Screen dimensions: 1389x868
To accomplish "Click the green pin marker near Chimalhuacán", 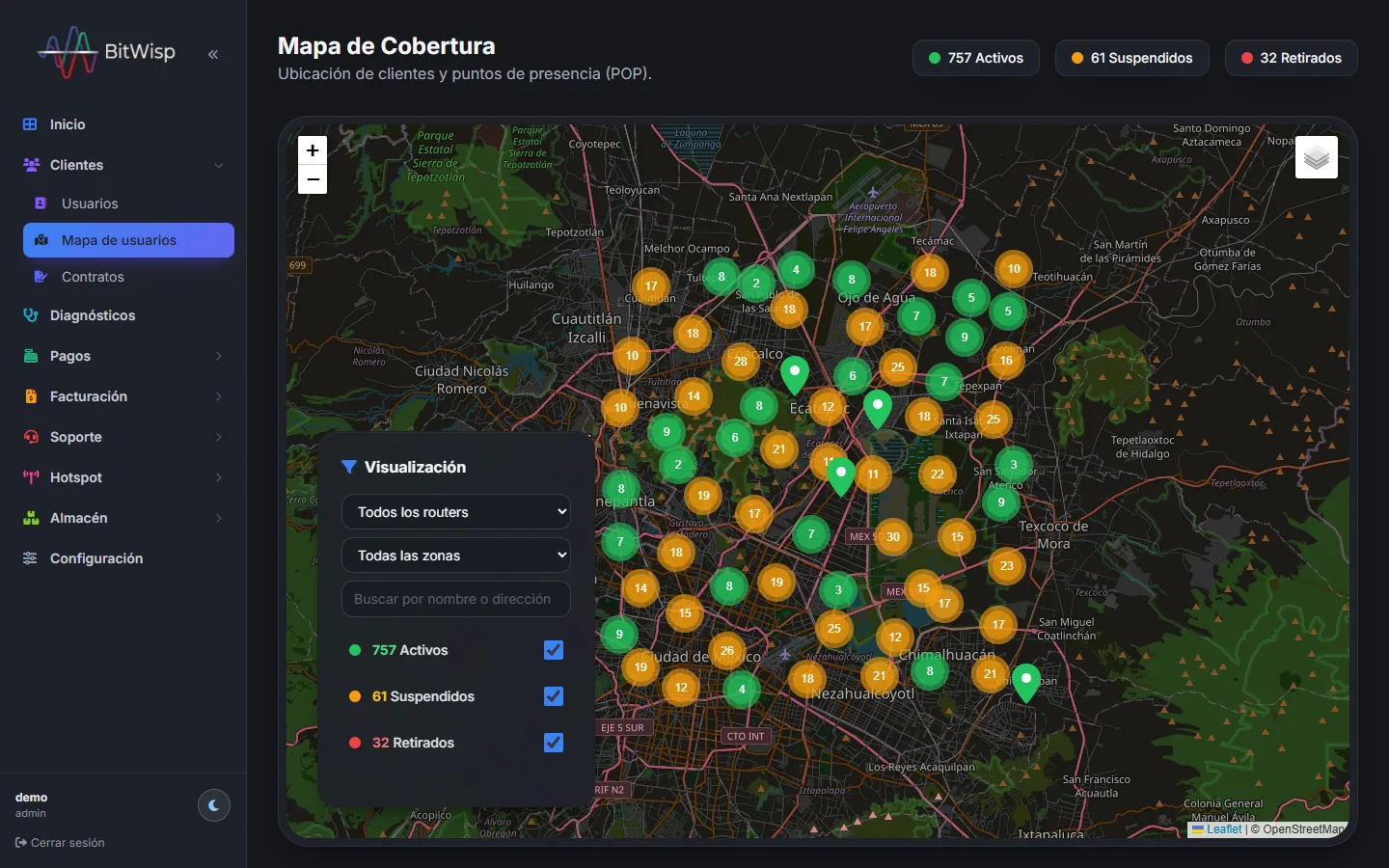I will 1026,682.
